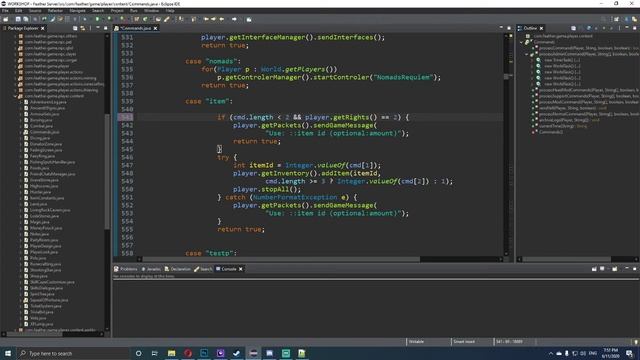The height and width of the screenshot is (360, 640).
Task: Open FriendChatsManager.java in Package Explorer
Action: point(52,174)
